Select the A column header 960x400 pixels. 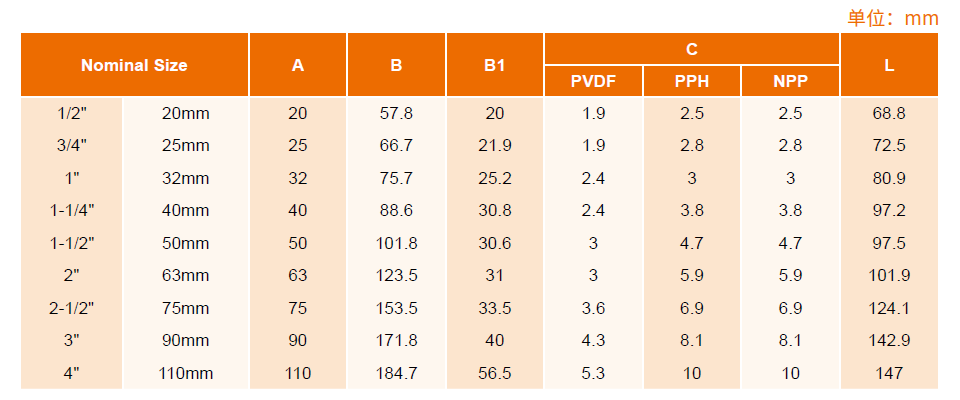pyautogui.click(x=298, y=65)
